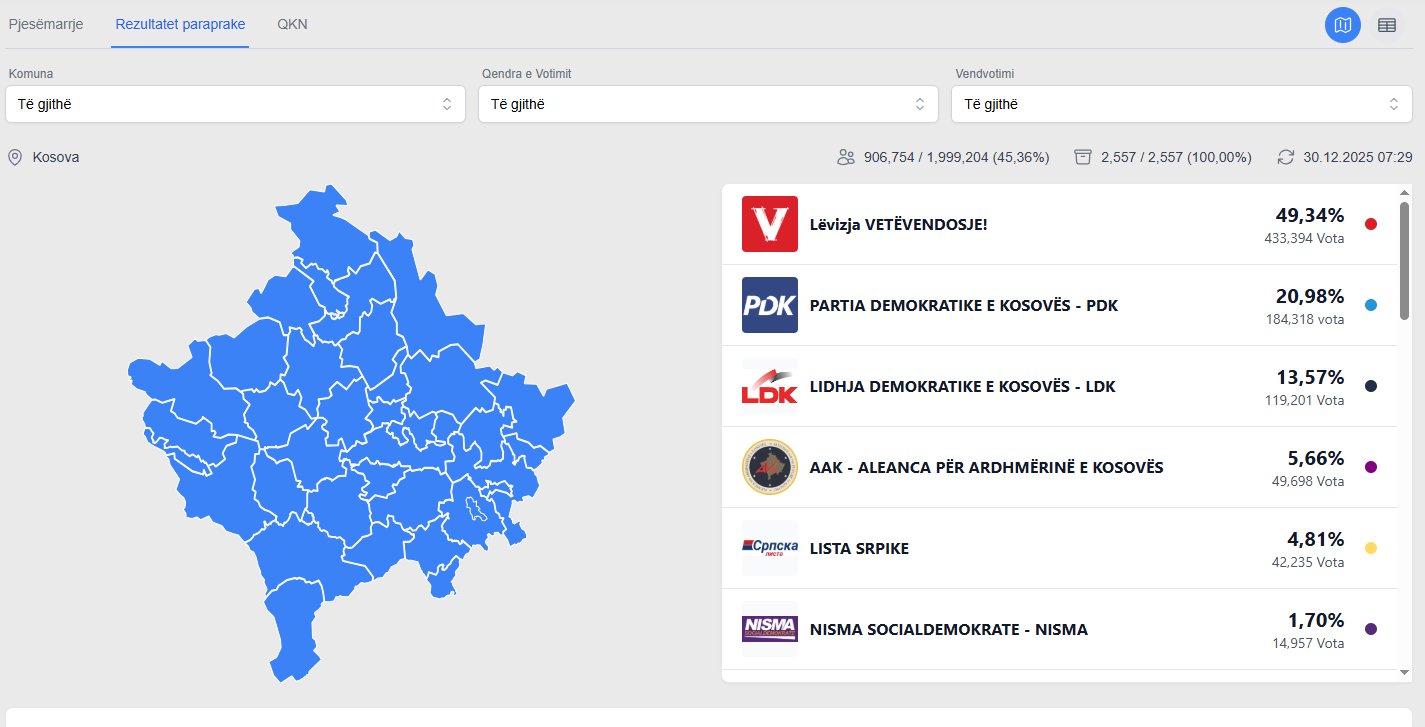Switch to the Pjesëmarrje tab
Screen dimensions: 1425x727
click(46, 24)
